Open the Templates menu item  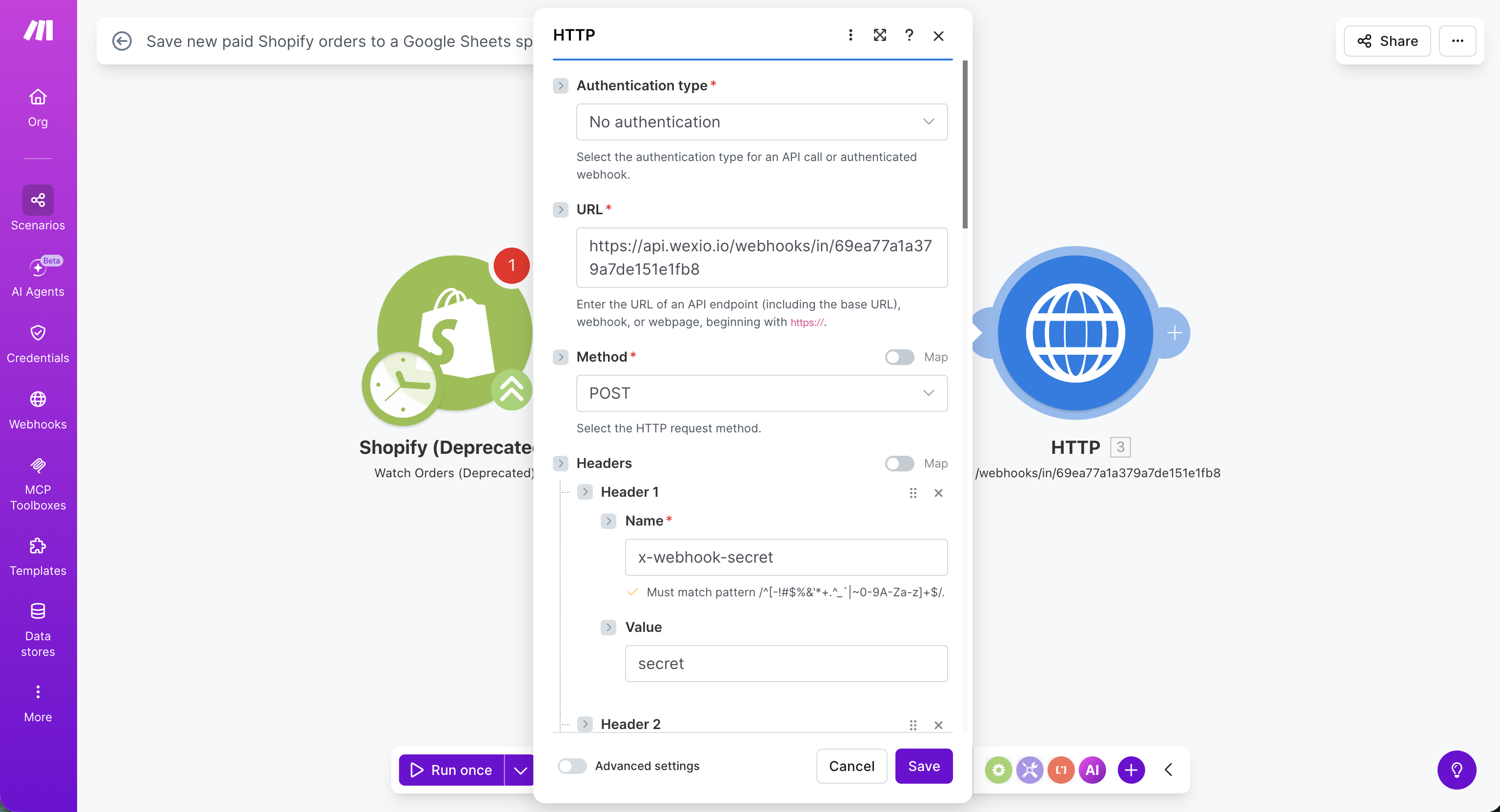click(38, 557)
